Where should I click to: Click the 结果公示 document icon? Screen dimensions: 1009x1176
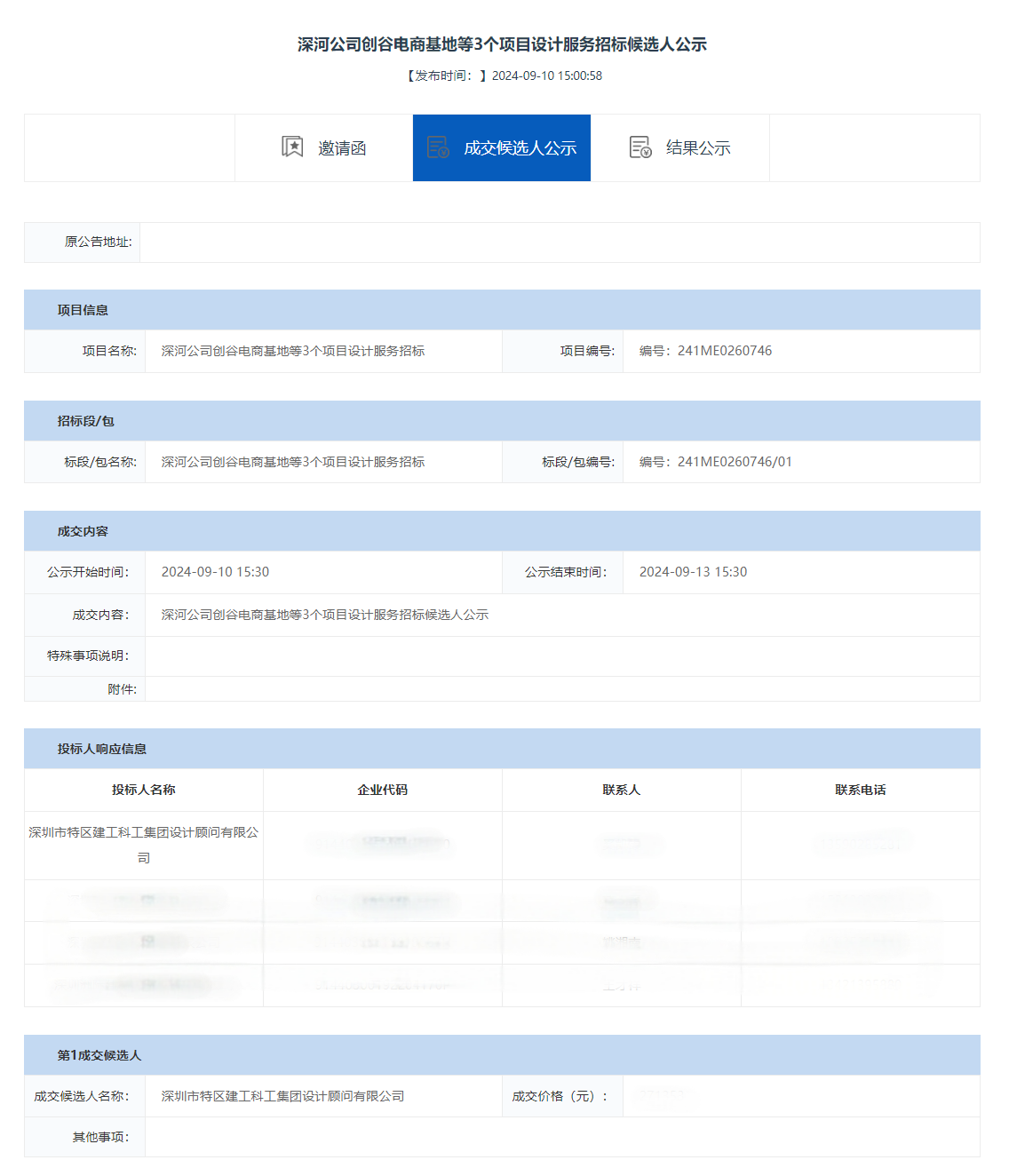(640, 147)
